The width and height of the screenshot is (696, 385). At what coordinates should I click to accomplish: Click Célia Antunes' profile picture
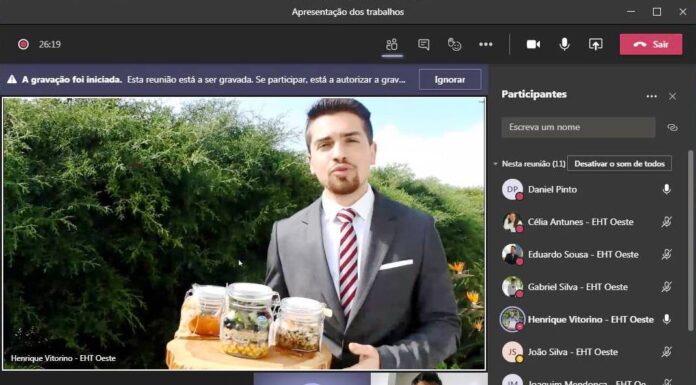click(512, 222)
